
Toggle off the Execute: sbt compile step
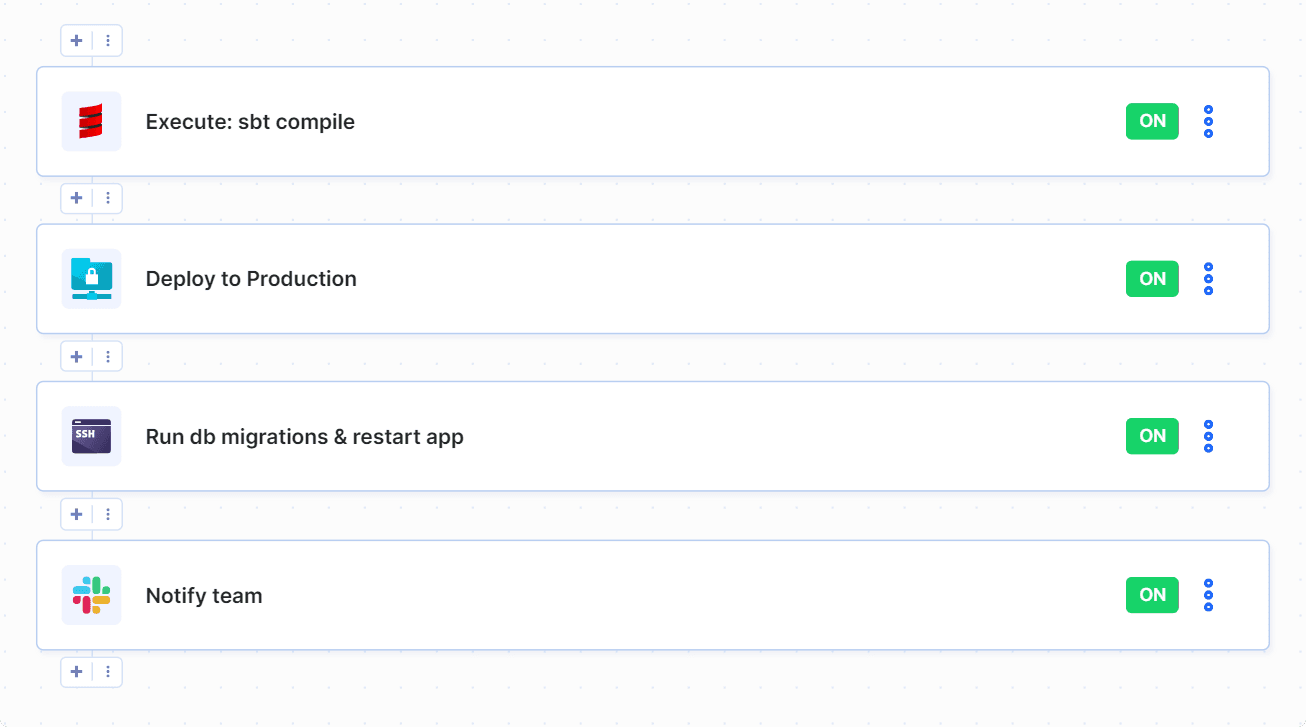point(1152,121)
